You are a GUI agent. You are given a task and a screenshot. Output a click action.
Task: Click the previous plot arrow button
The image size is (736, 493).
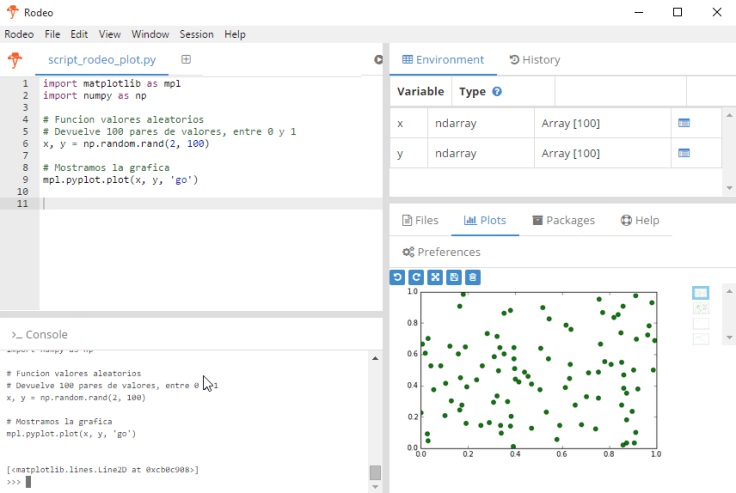click(397, 277)
